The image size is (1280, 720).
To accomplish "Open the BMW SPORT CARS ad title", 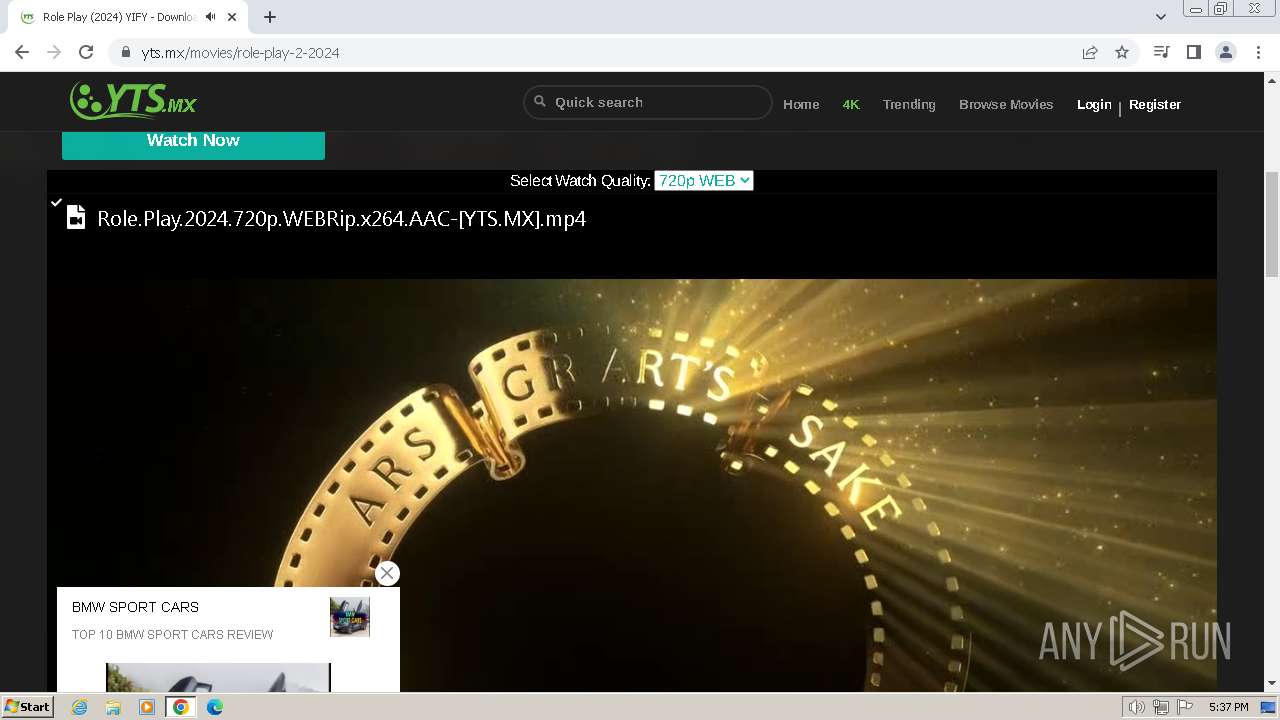I will [135, 607].
